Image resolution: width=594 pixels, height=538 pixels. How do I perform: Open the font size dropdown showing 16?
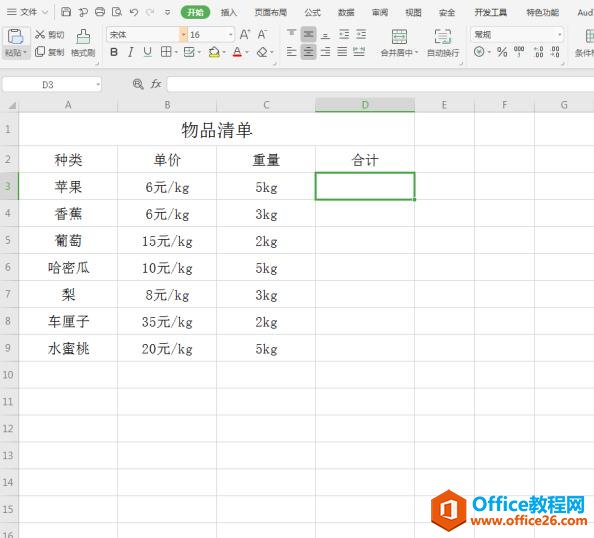[230, 34]
